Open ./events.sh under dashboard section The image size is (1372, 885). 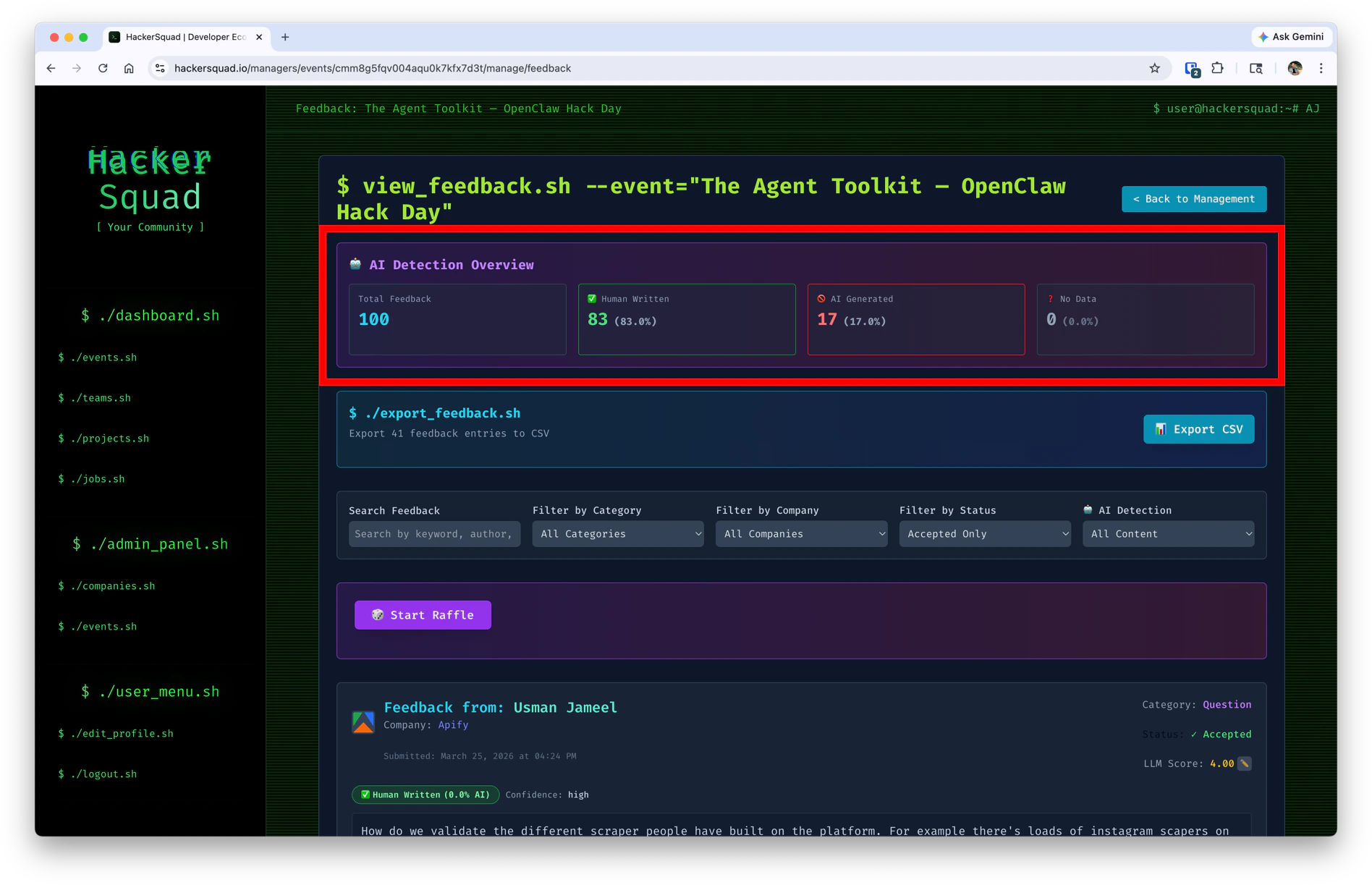coord(97,357)
